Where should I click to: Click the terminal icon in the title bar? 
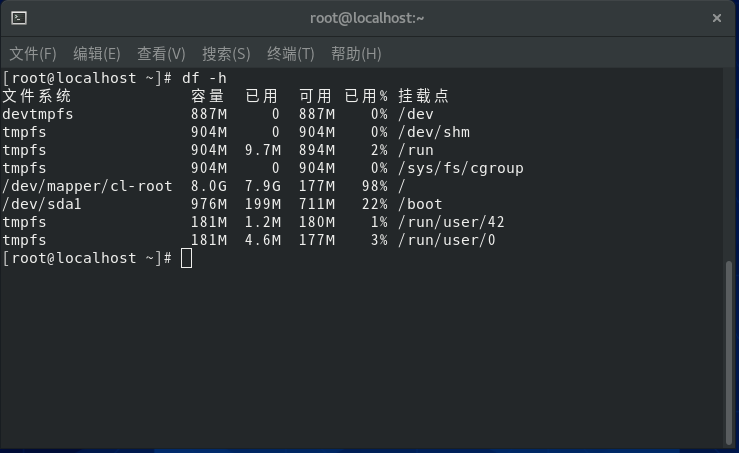tap(19, 18)
